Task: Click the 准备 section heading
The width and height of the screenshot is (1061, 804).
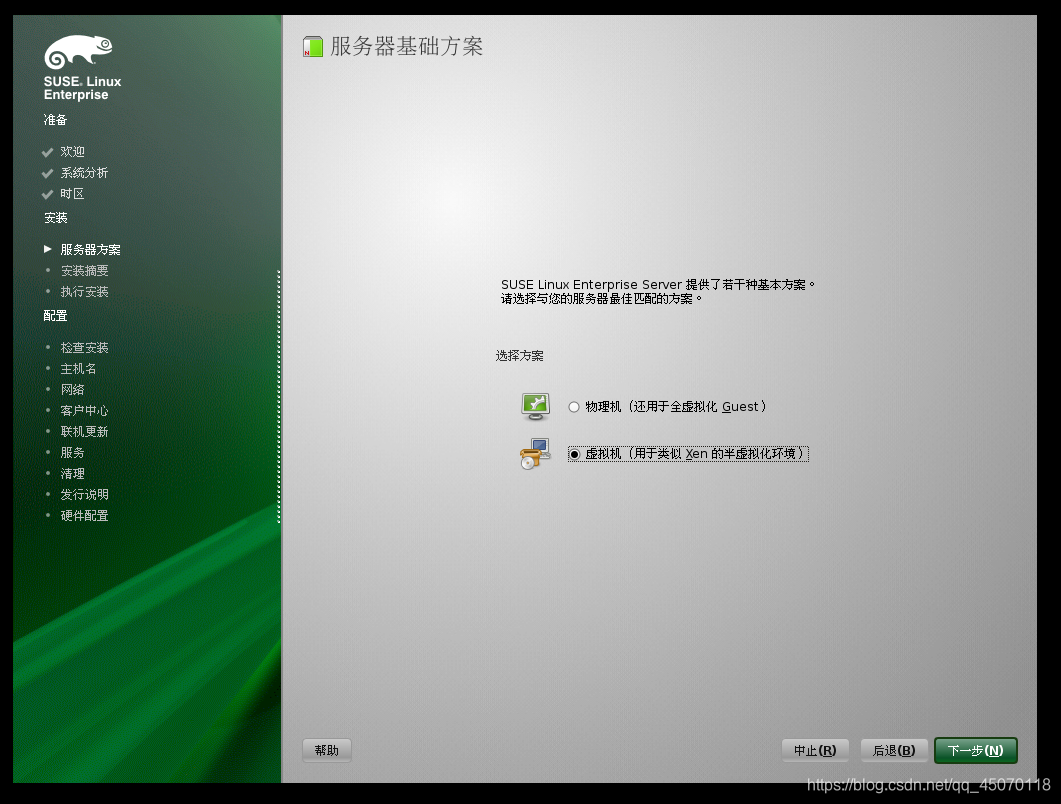Action: pos(55,120)
